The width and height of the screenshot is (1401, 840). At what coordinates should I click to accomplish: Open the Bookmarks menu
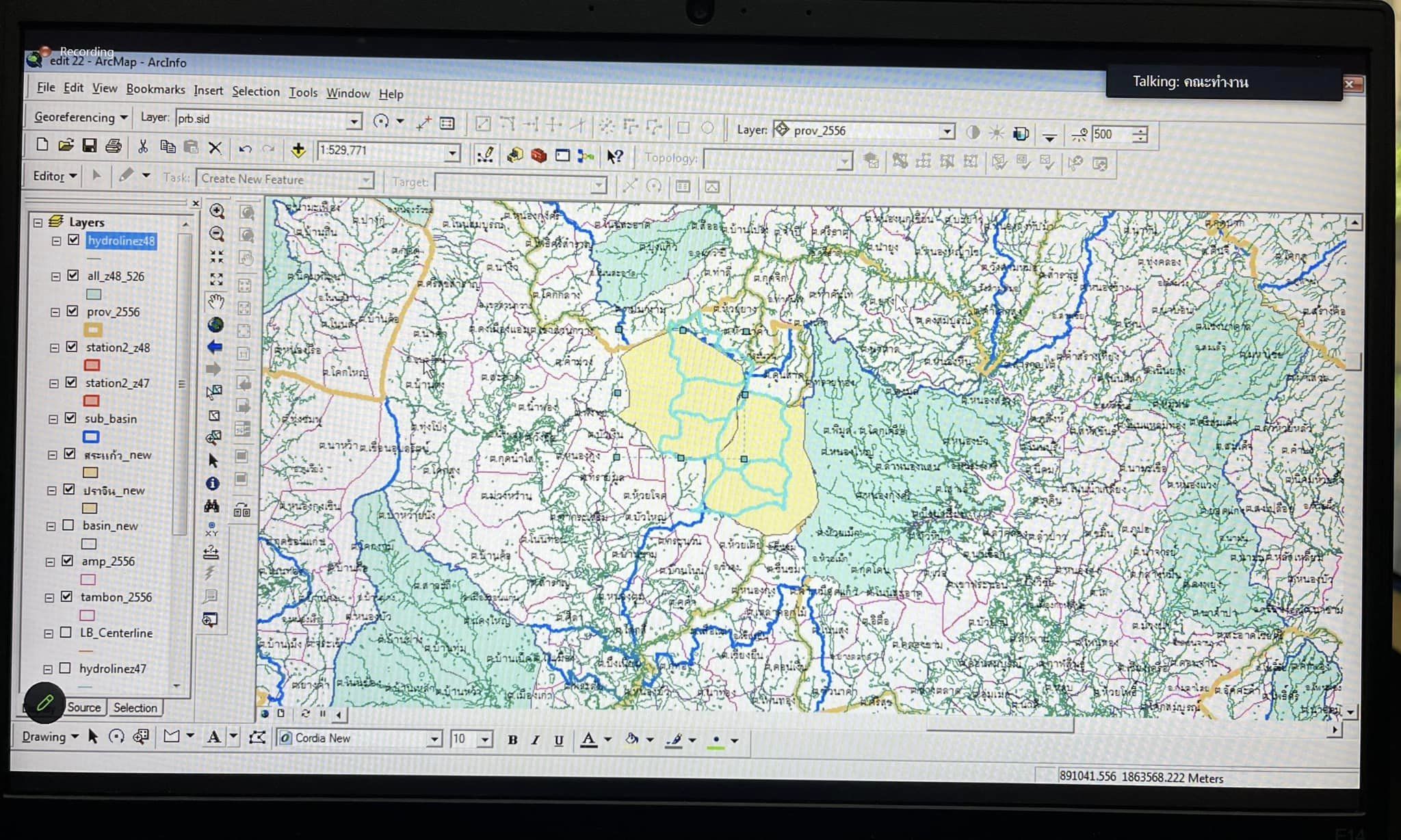[x=155, y=90]
